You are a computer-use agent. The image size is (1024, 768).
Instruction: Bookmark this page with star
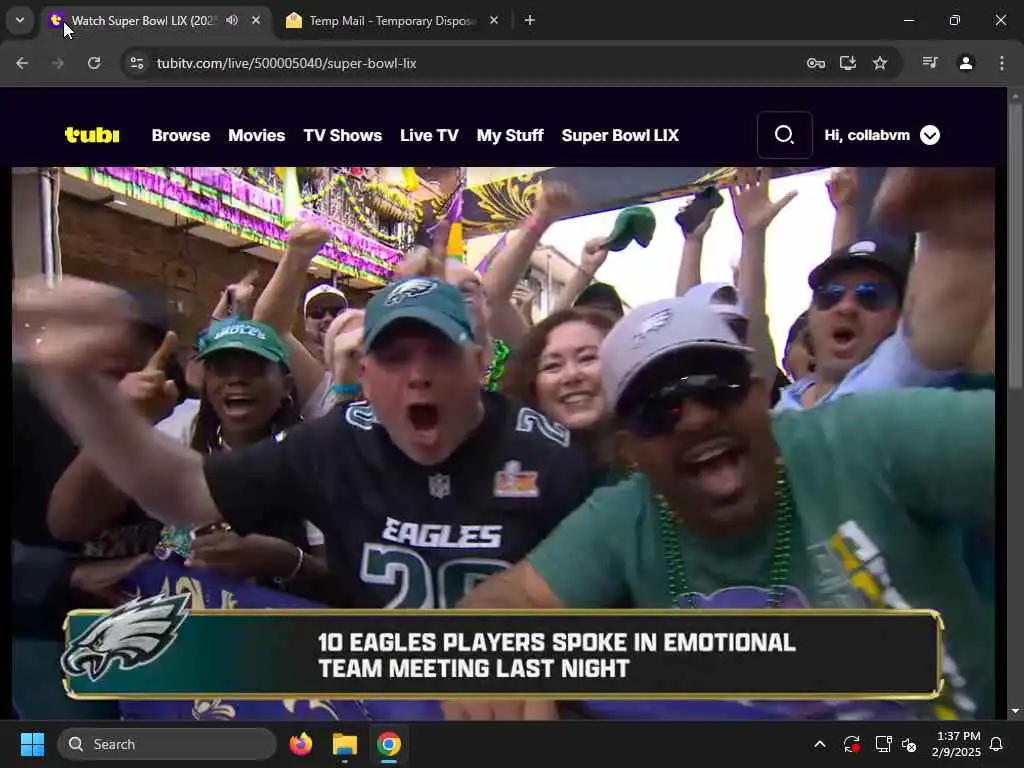(x=880, y=63)
